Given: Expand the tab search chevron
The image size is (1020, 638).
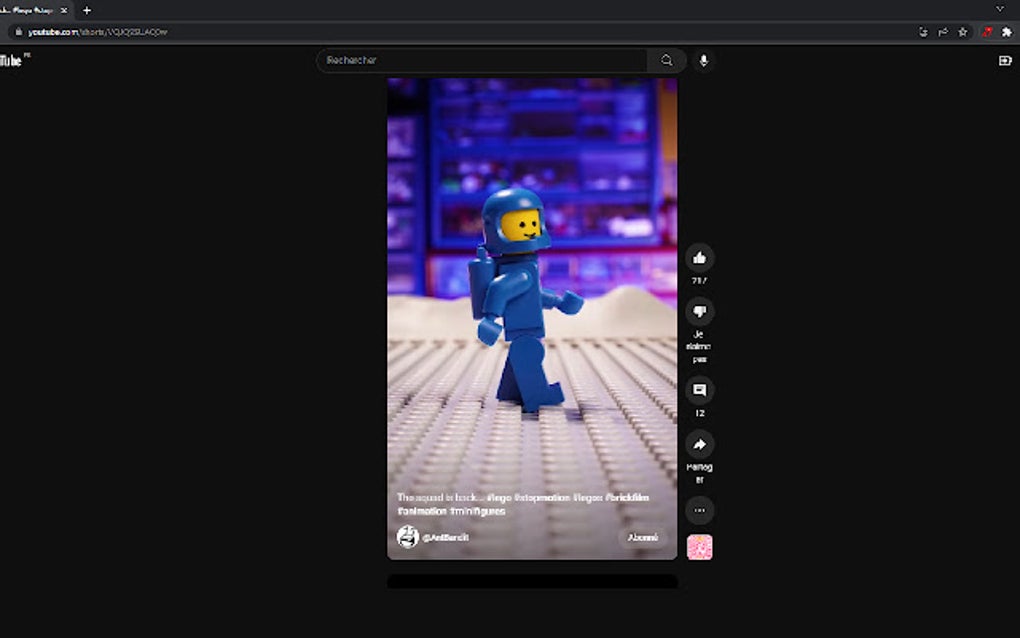Looking at the screenshot, I should coord(1000,9).
